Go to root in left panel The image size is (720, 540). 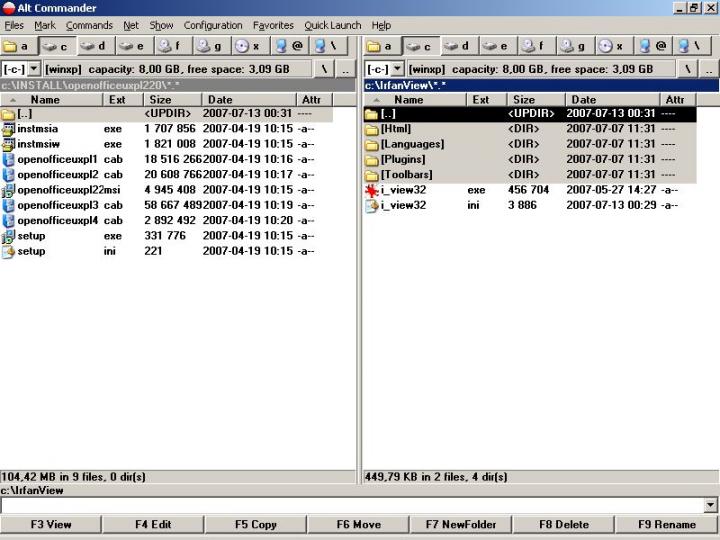click(324, 69)
